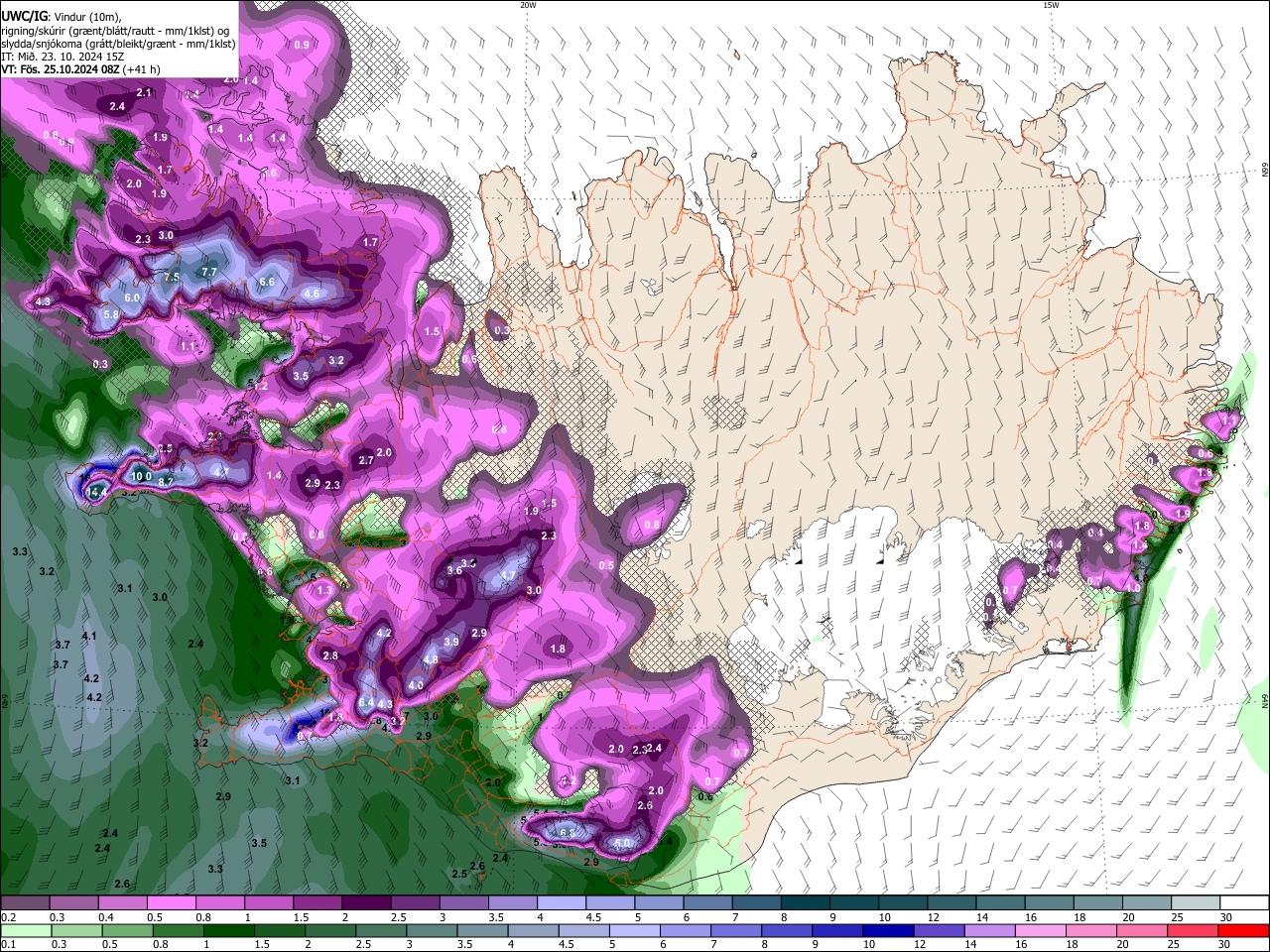Click the 5.8 snowfall value
The height and width of the screenshot is (952, 1270).
111,314
